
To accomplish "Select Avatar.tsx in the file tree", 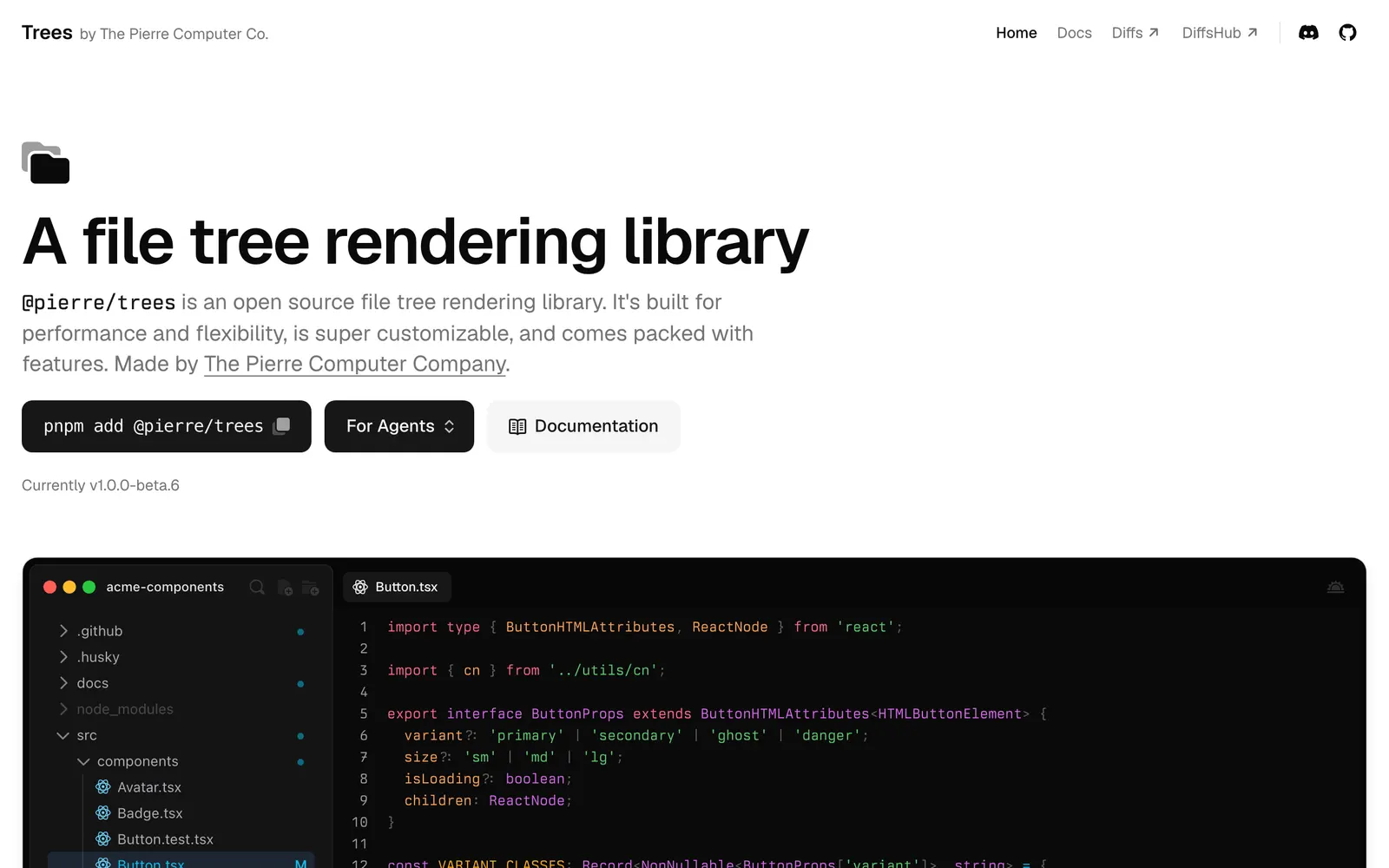I will tap(149, 787).
